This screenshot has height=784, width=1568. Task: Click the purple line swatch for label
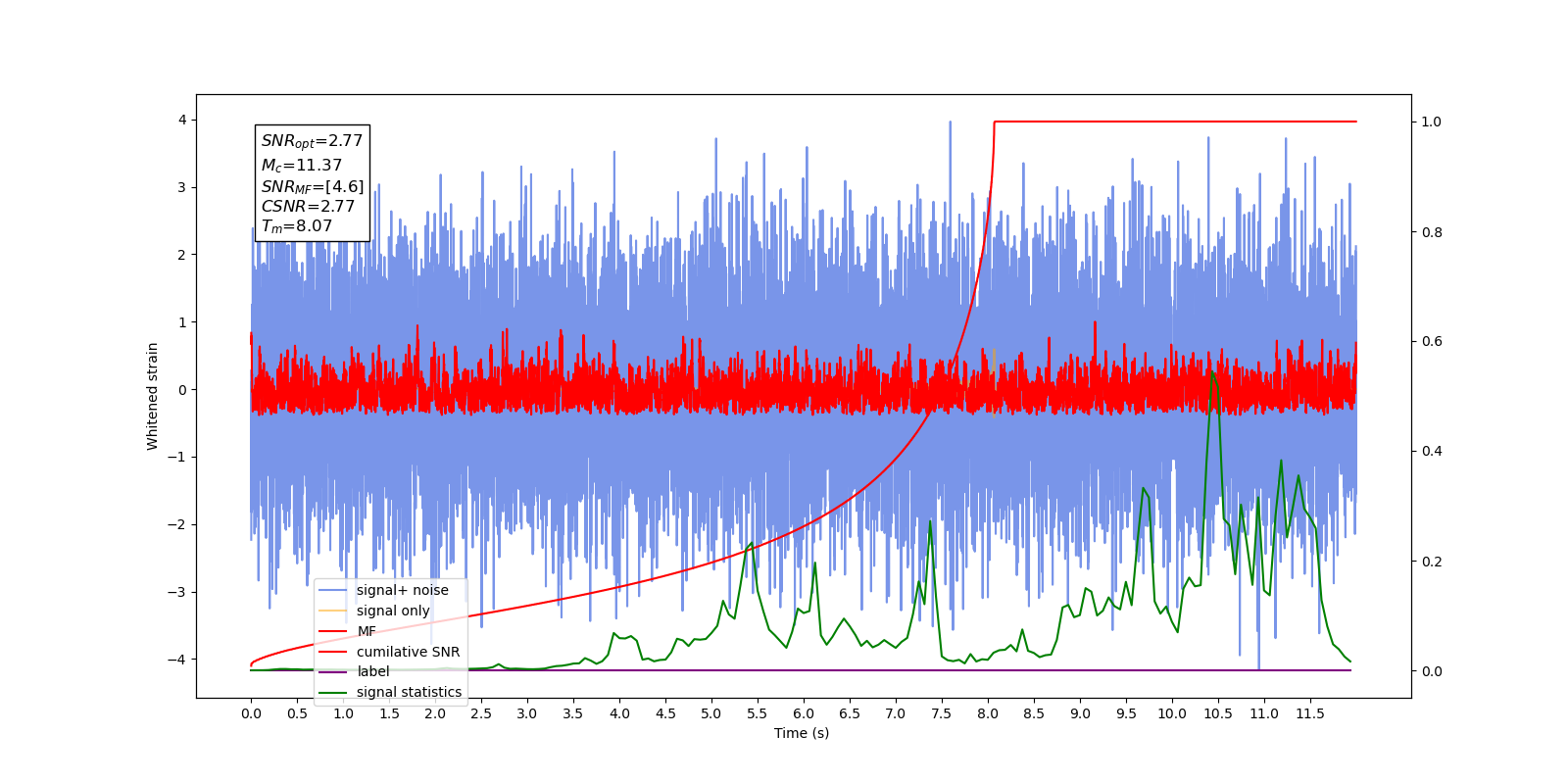(x=333, y=671)
